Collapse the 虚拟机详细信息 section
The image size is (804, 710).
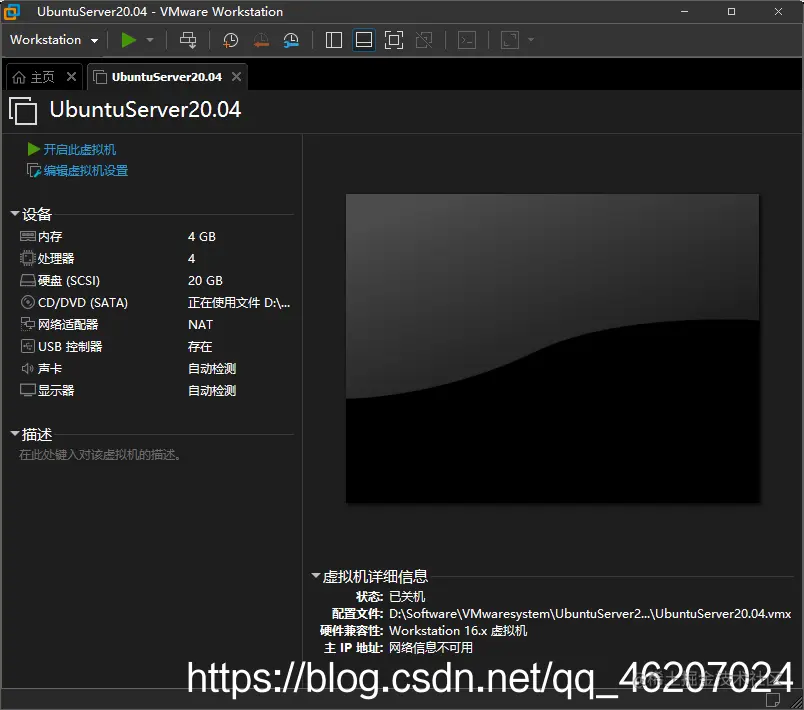click(x=316, y=576)
